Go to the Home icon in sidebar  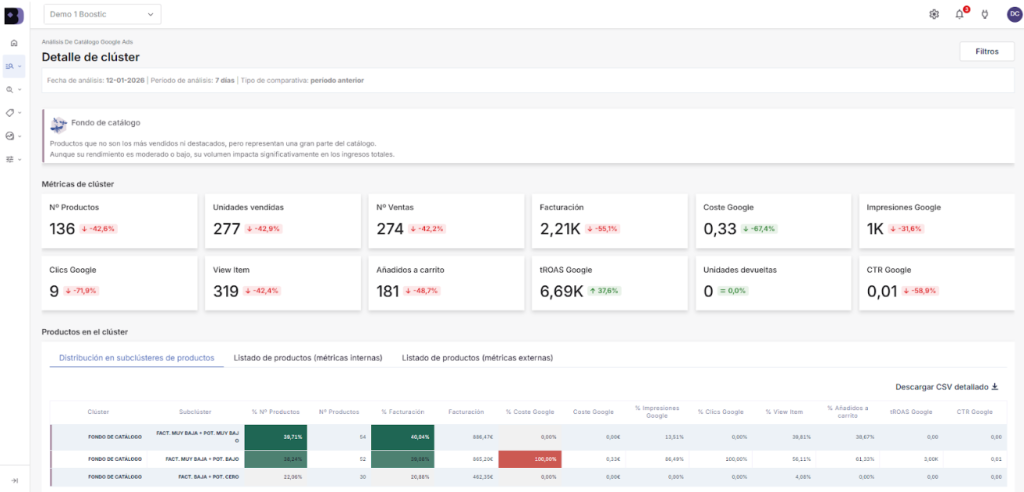pyautogui.click(x=13, y=43)
